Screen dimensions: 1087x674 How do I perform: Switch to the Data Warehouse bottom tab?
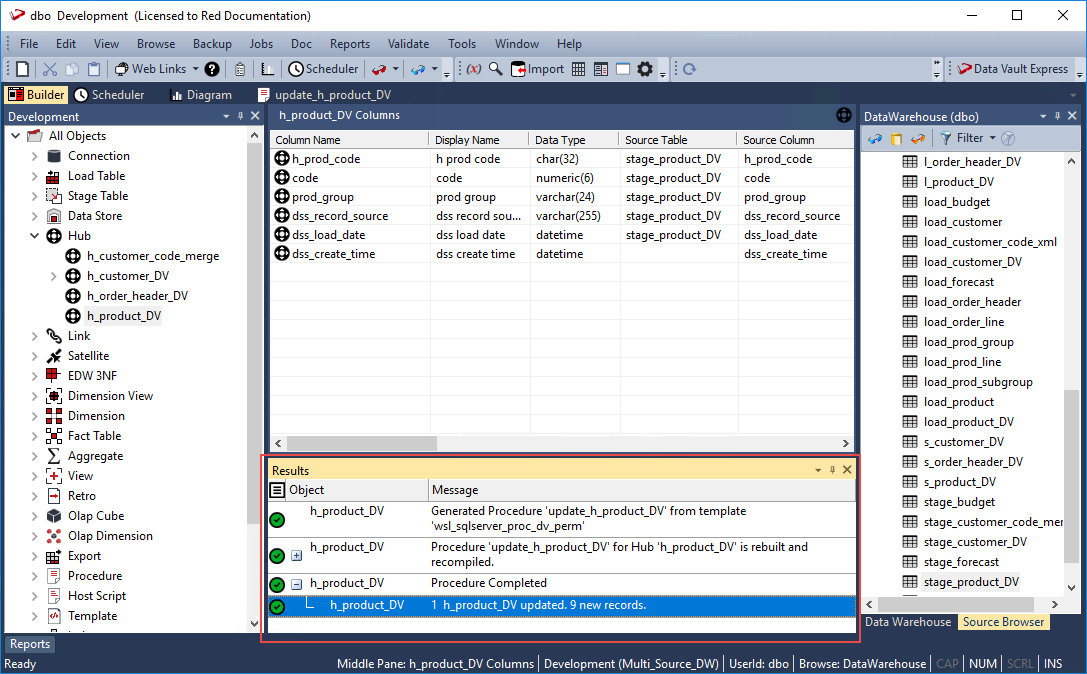click(x=908, y=622)
